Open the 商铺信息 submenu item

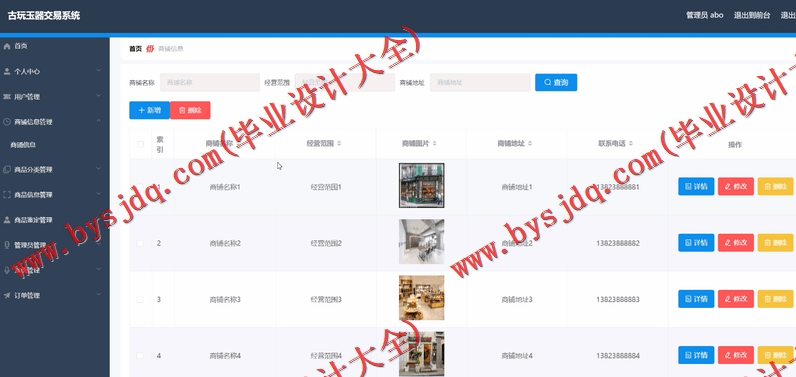tap(23, 145)
